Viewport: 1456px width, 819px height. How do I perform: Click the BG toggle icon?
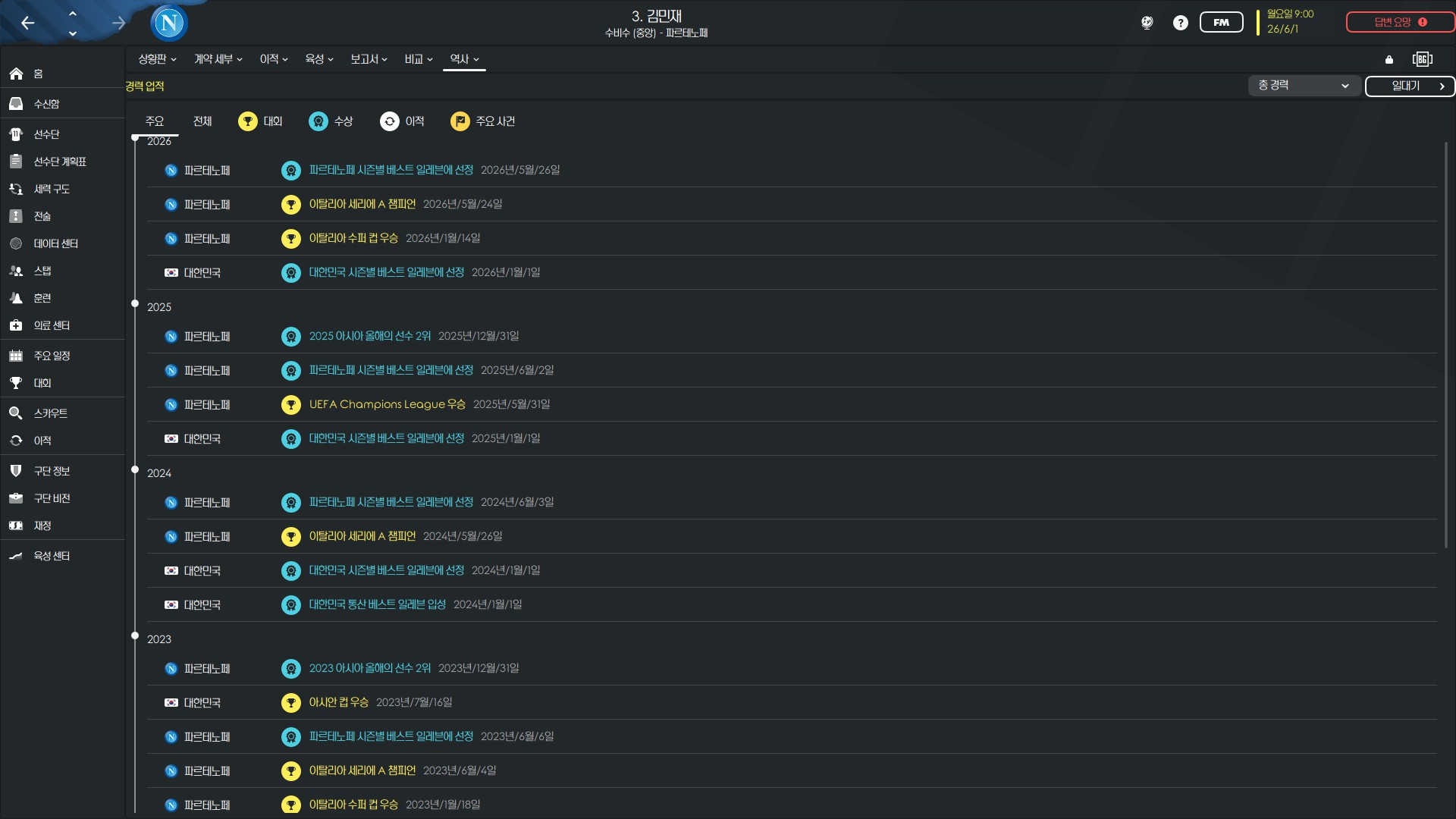tap(1423, 59)
